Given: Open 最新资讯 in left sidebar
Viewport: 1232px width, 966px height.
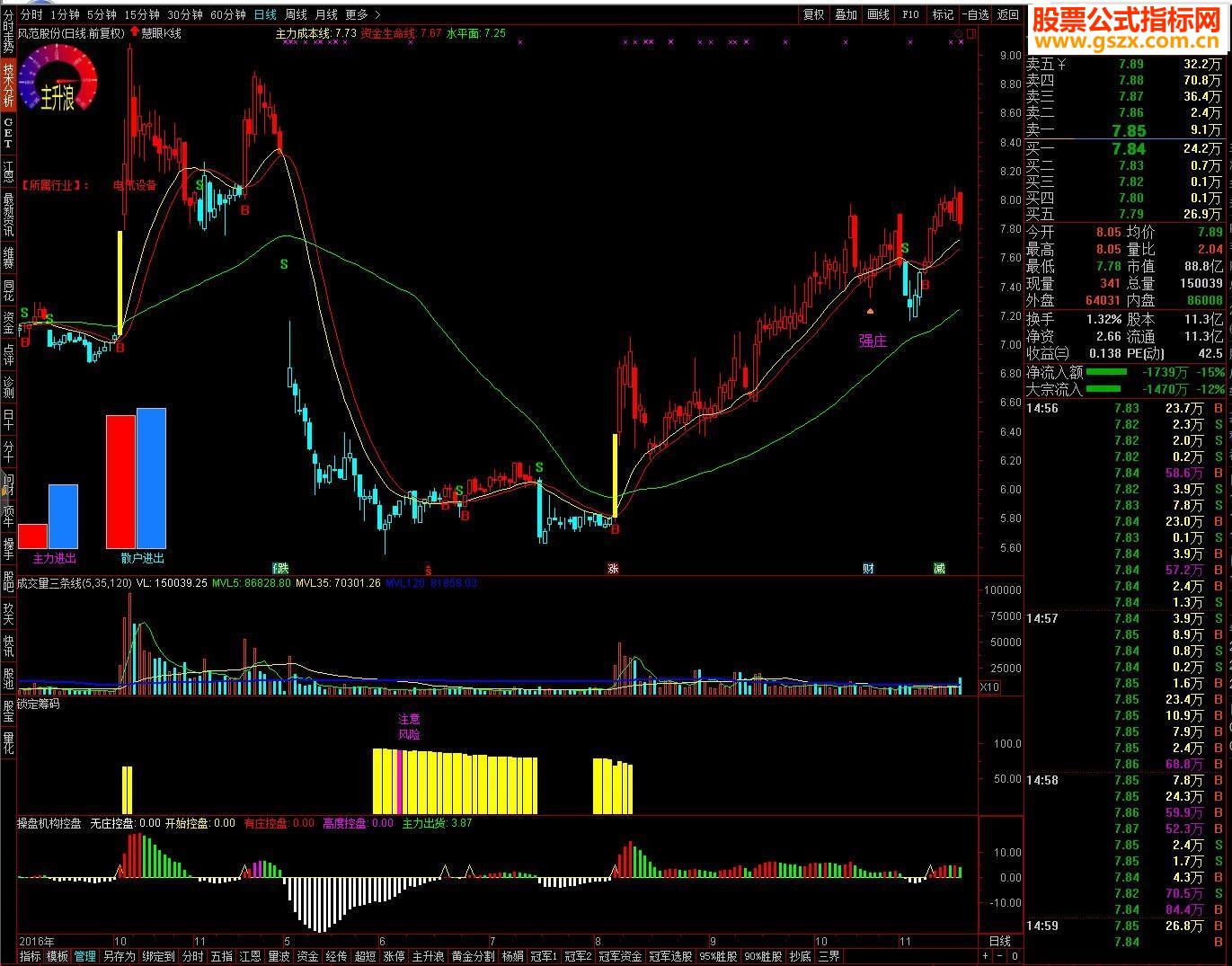Looking at the screenshot, I should [8, 214].
